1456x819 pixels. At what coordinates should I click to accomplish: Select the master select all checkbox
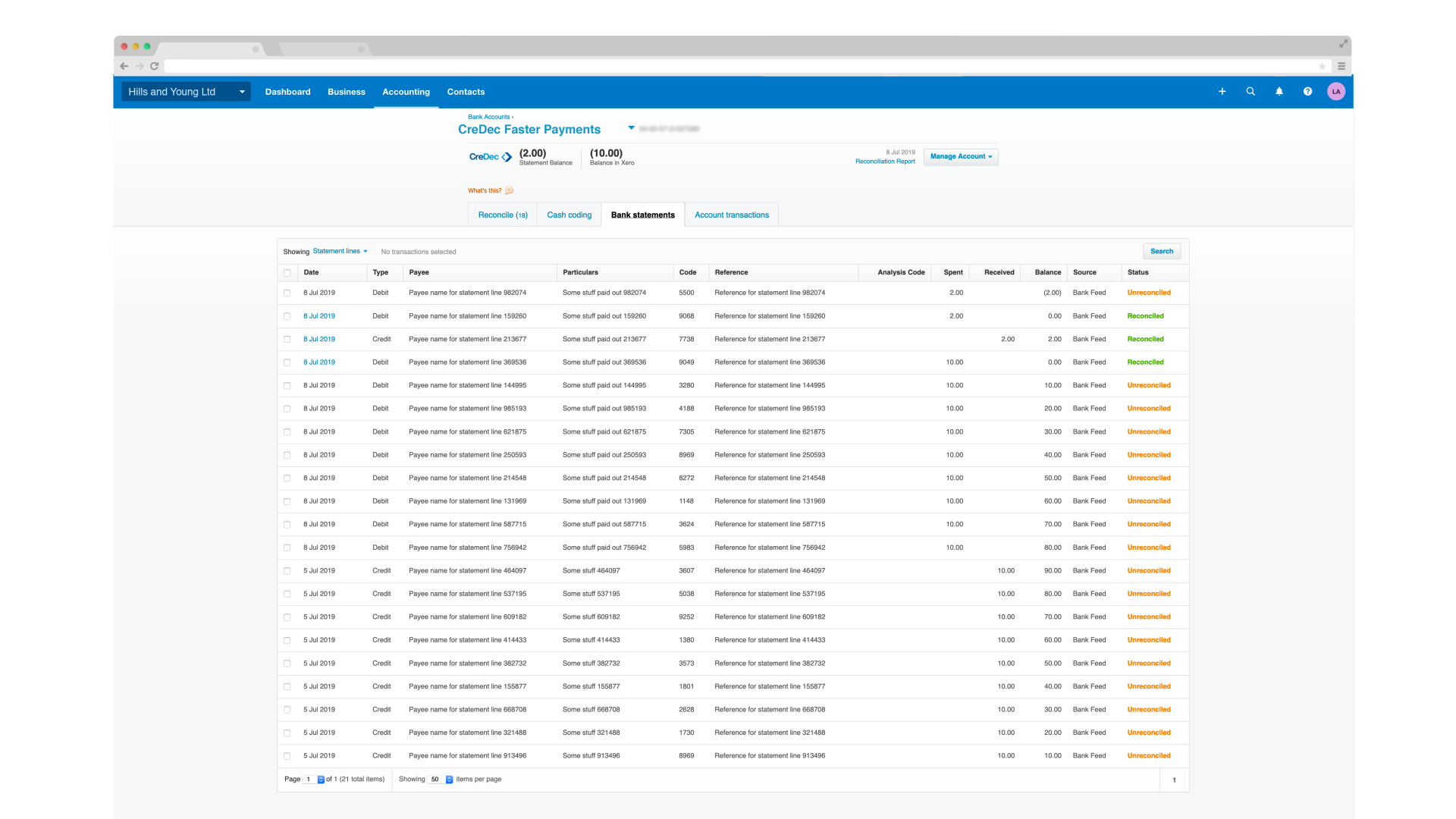click(x=288, y=272)
